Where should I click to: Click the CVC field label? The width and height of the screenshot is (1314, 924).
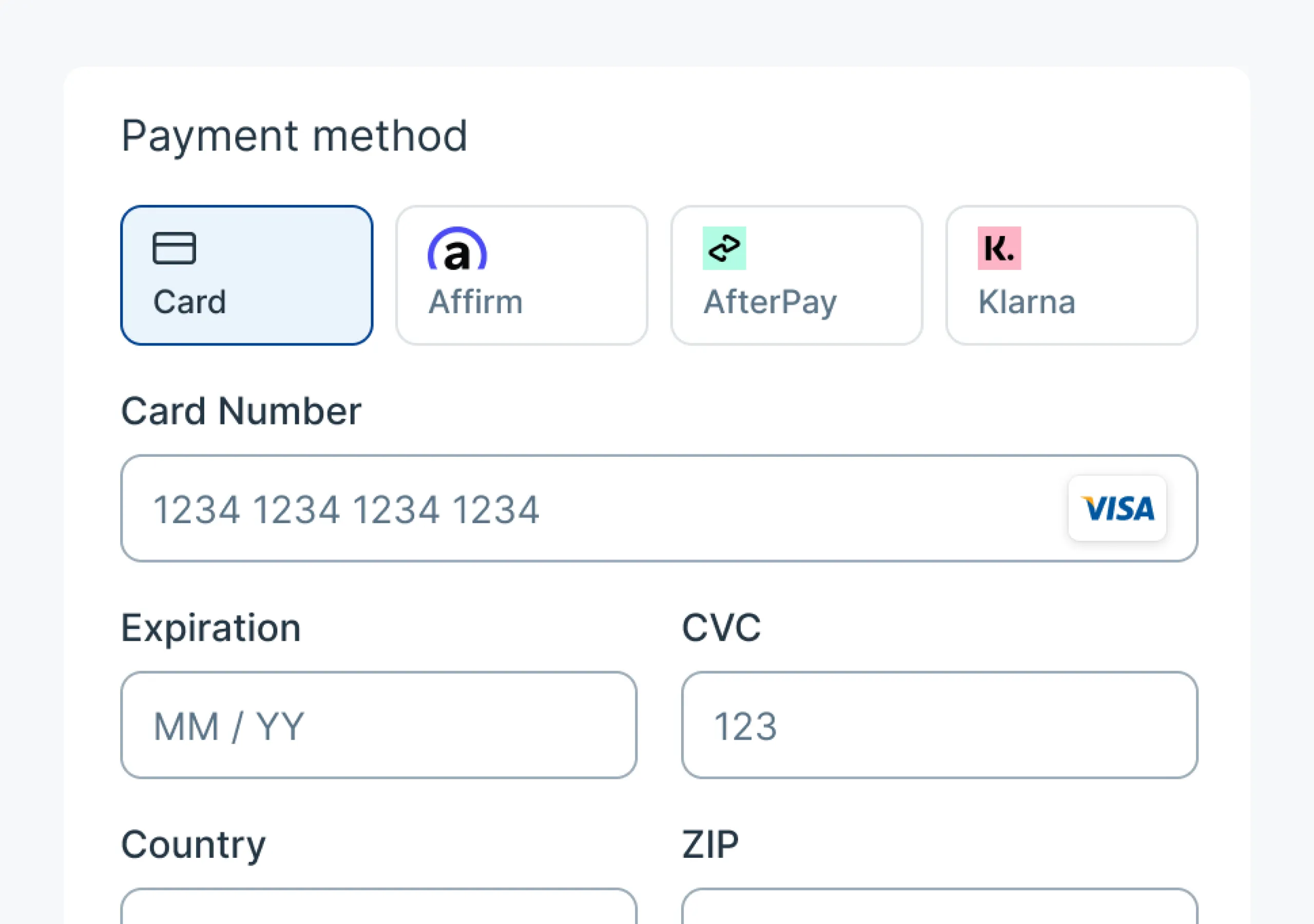click(x=721, y=627)
